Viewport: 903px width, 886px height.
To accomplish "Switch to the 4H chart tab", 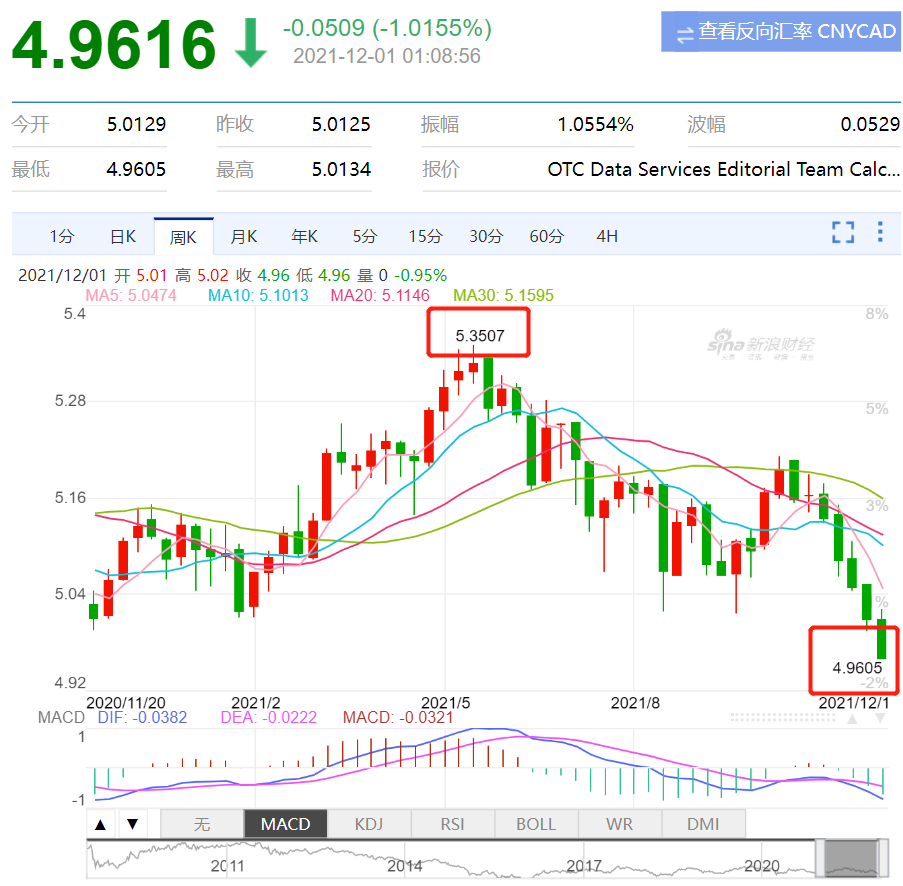I will pos(607,237).
